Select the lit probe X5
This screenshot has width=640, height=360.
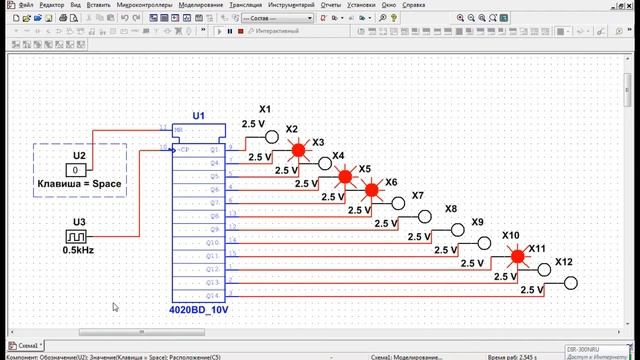[x=371, y=190]
